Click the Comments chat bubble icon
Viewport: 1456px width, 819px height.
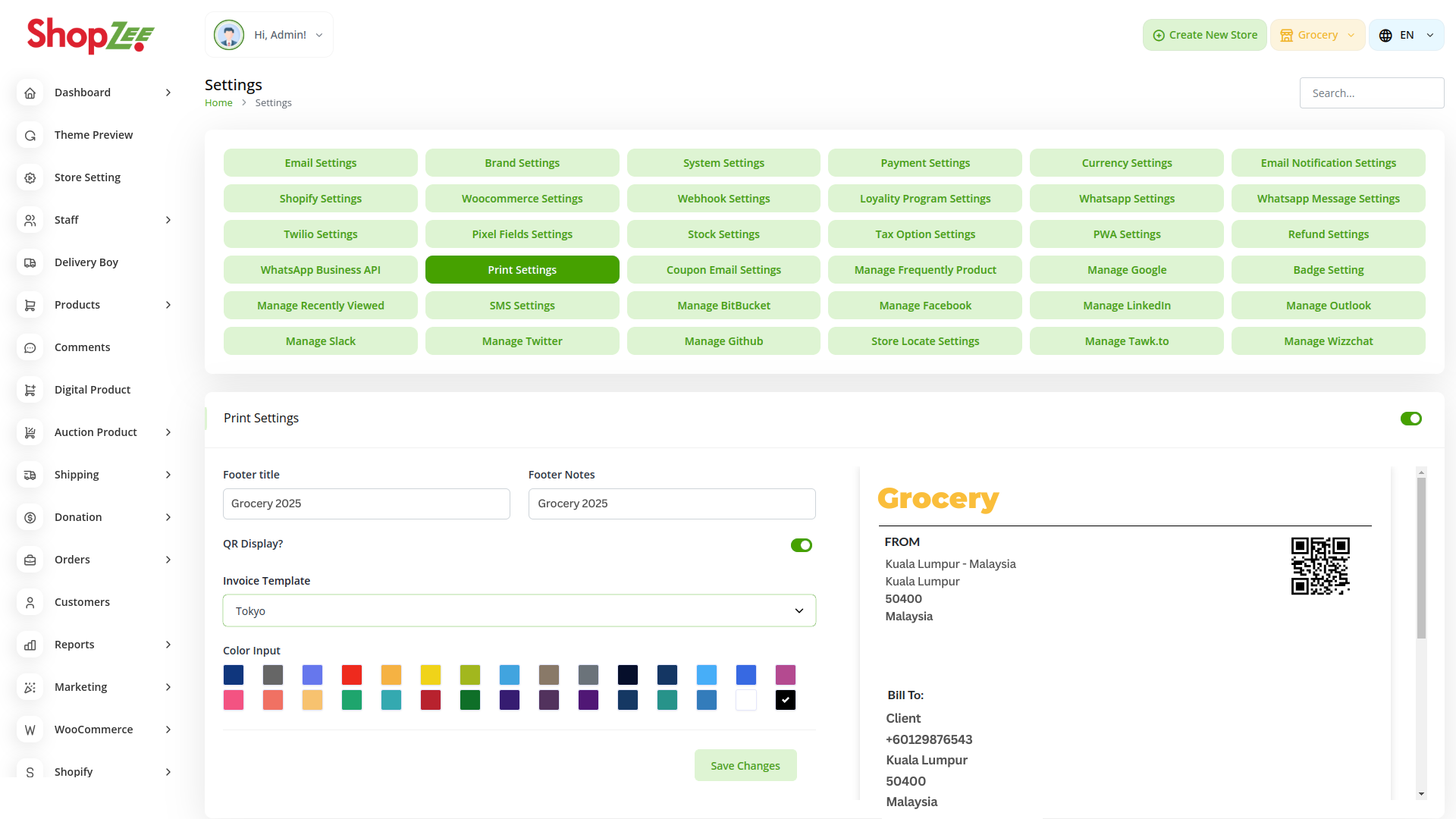(x=30, y=347)
